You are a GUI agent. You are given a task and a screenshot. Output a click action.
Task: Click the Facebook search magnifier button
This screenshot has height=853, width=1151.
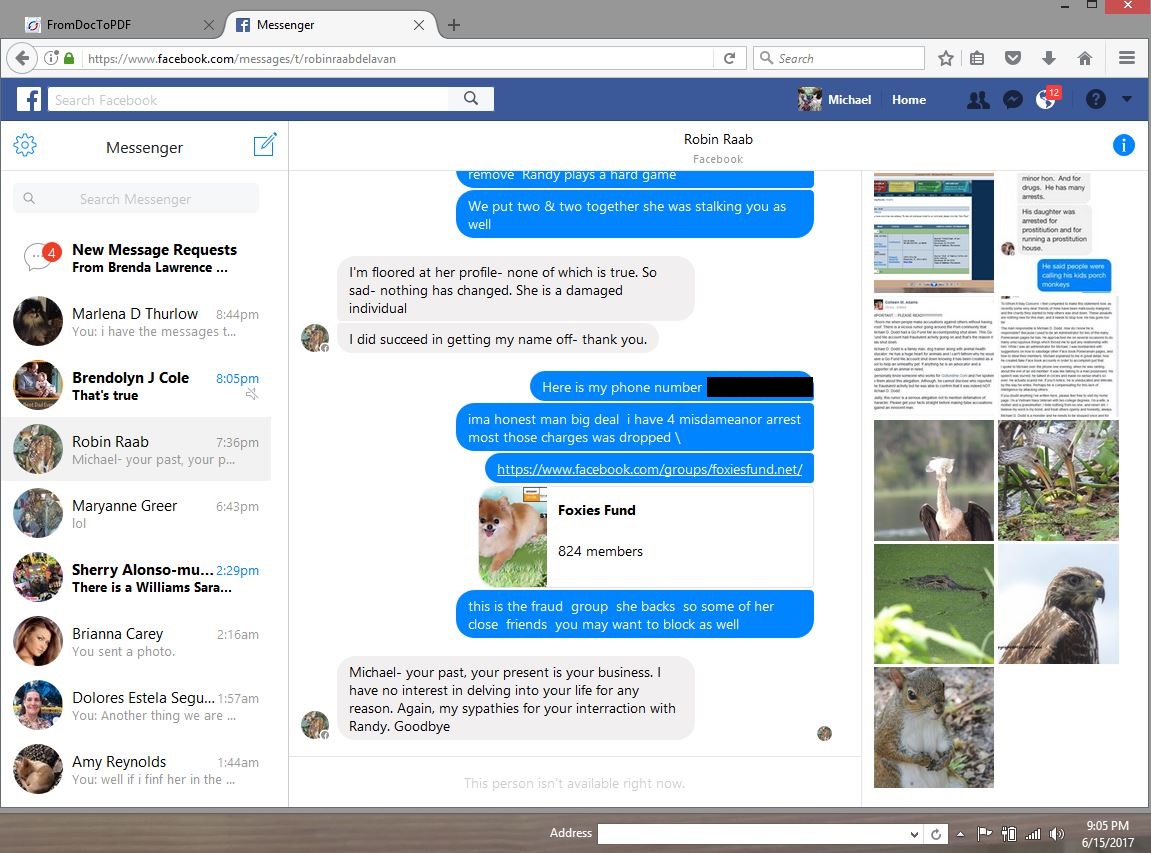(x=471, y=98)
